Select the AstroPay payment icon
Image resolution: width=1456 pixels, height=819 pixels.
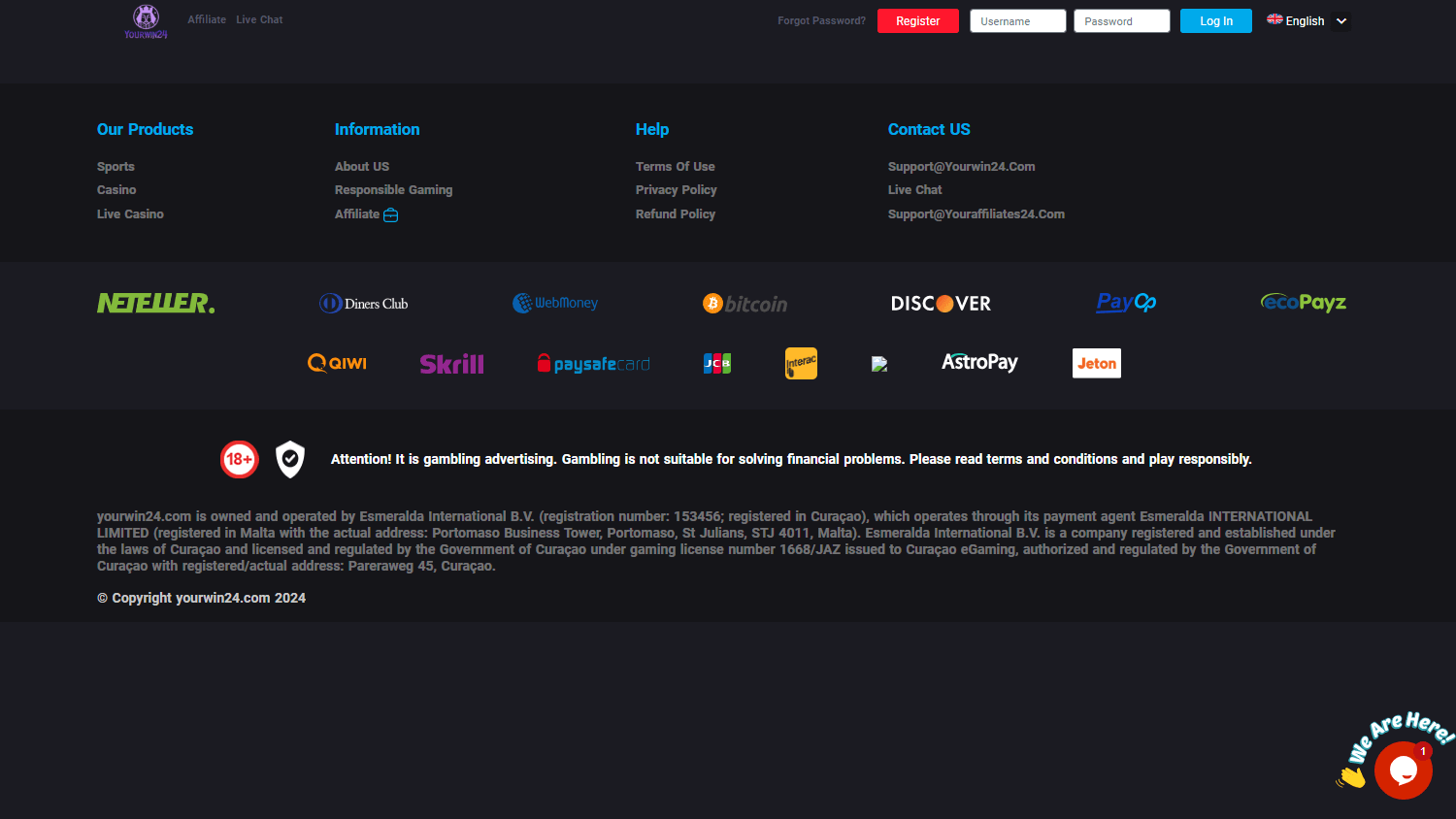(x=979, y=362)
